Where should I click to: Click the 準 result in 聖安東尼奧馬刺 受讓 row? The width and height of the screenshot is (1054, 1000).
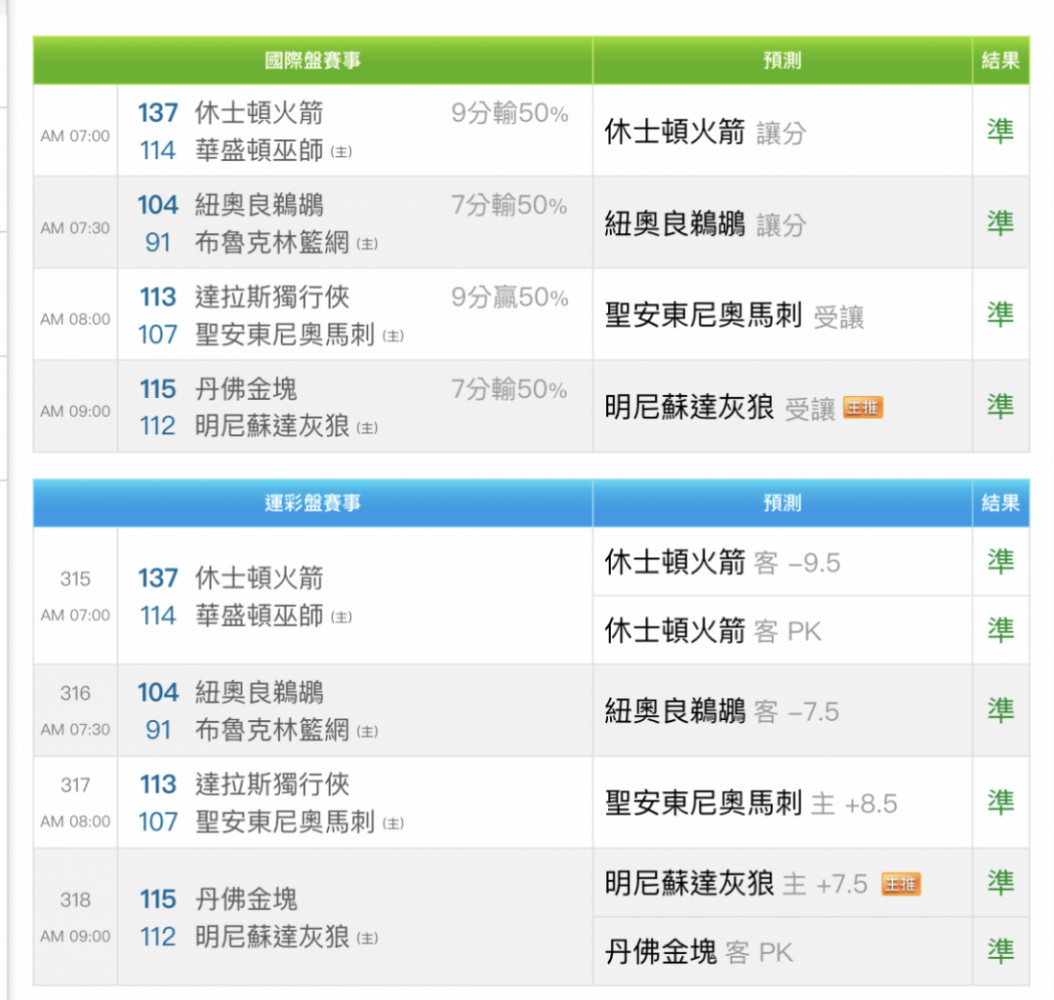tap(1000, 315)
